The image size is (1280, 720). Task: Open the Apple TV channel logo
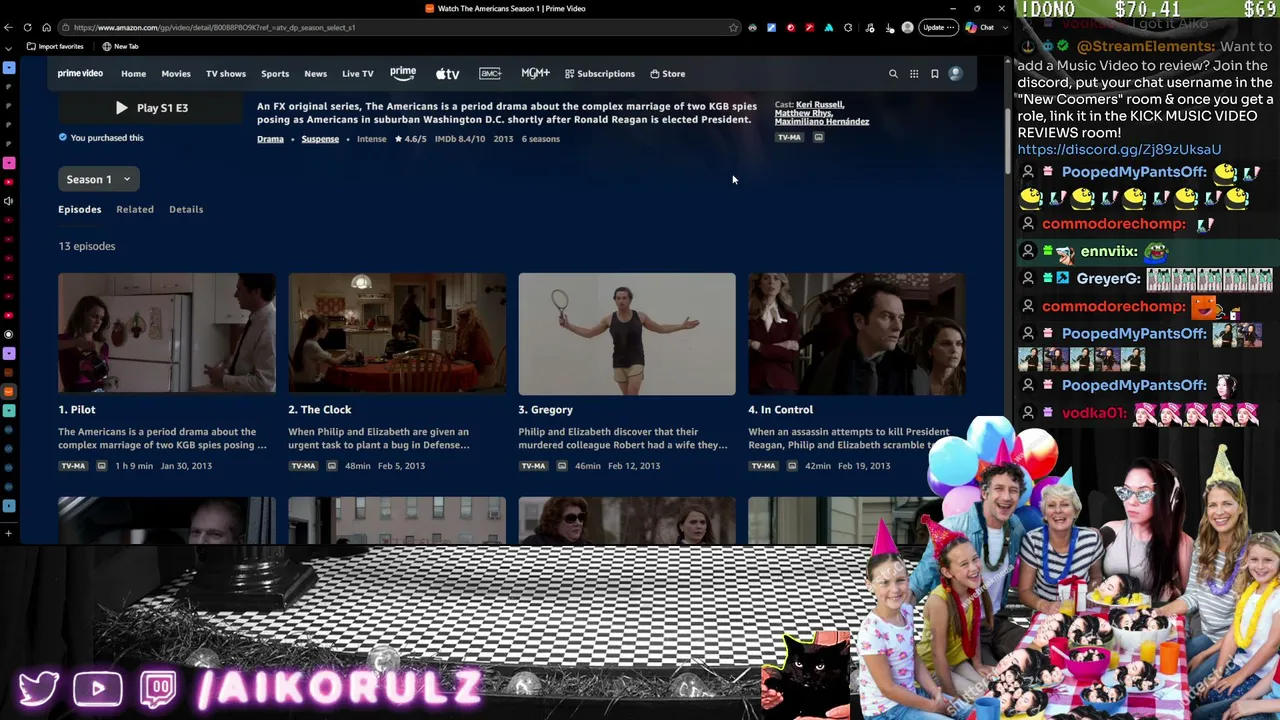pyautogui.click(x=447, y=73)
